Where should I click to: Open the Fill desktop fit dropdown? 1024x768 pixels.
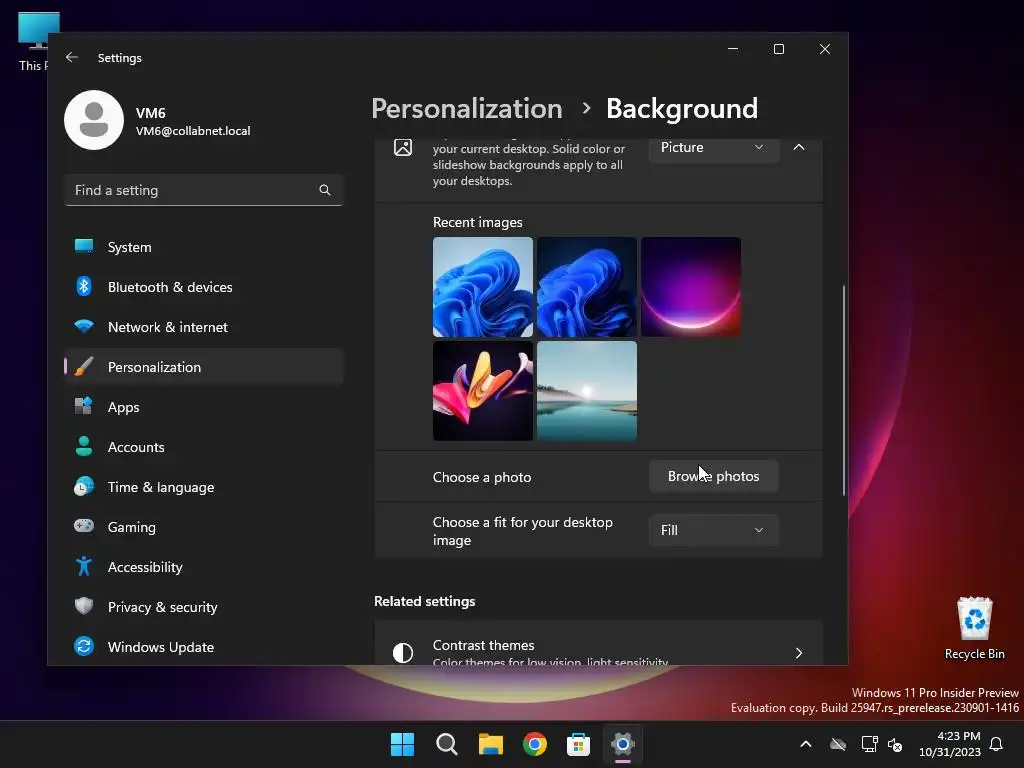tap(714, 530)
